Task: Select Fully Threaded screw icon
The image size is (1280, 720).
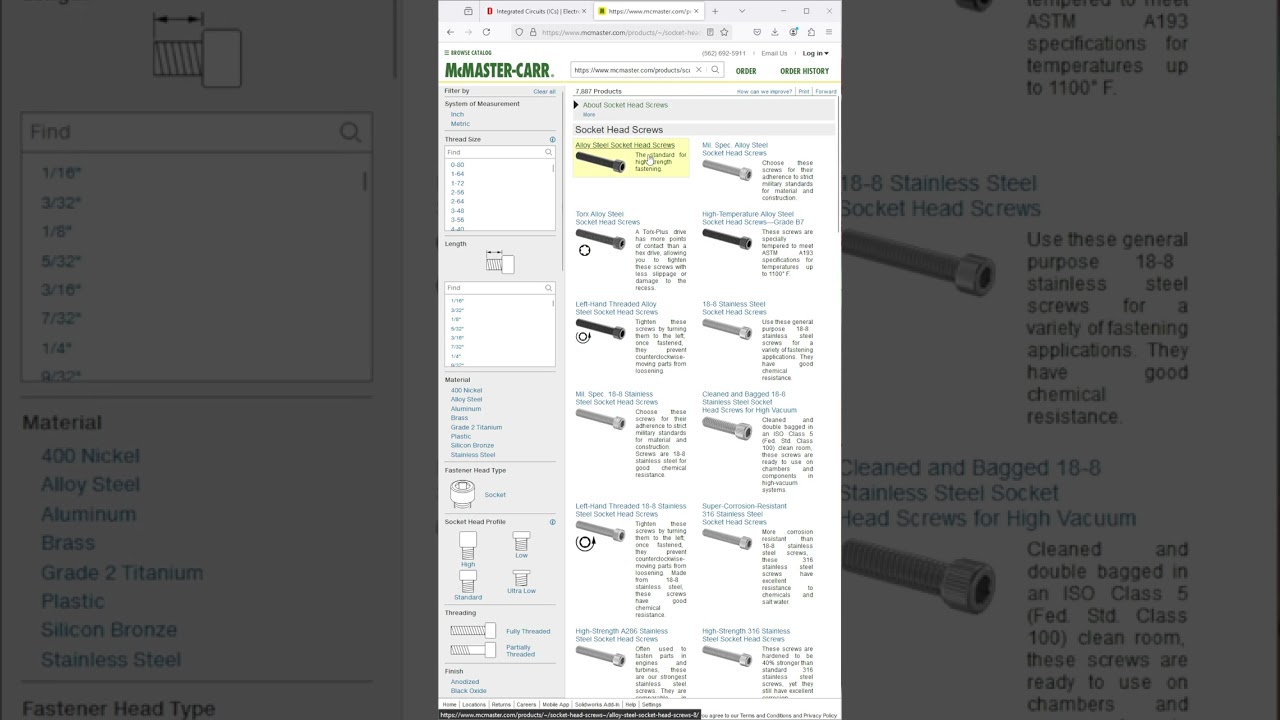Action: pyautogui.click(x=473, y=630)
